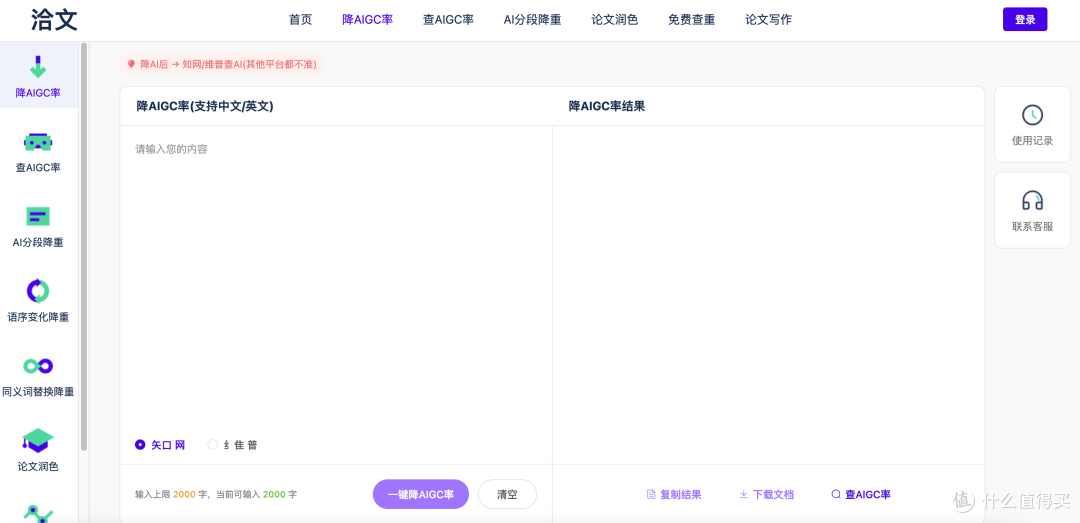Click the 输入上限 2000 字 counter text
This screenshot has width=1080, height=523.
tap(216, 495)
